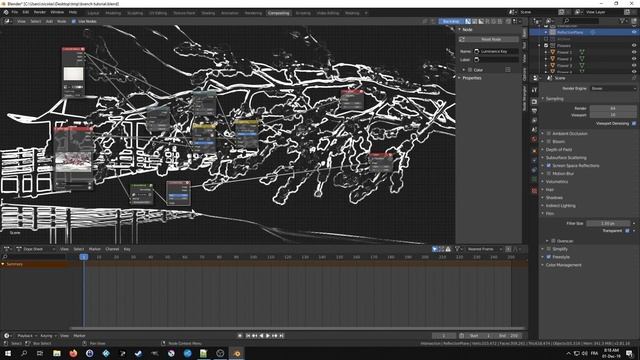
Task: Open the Output properties tab printer icon
Action: pos(534,111)
